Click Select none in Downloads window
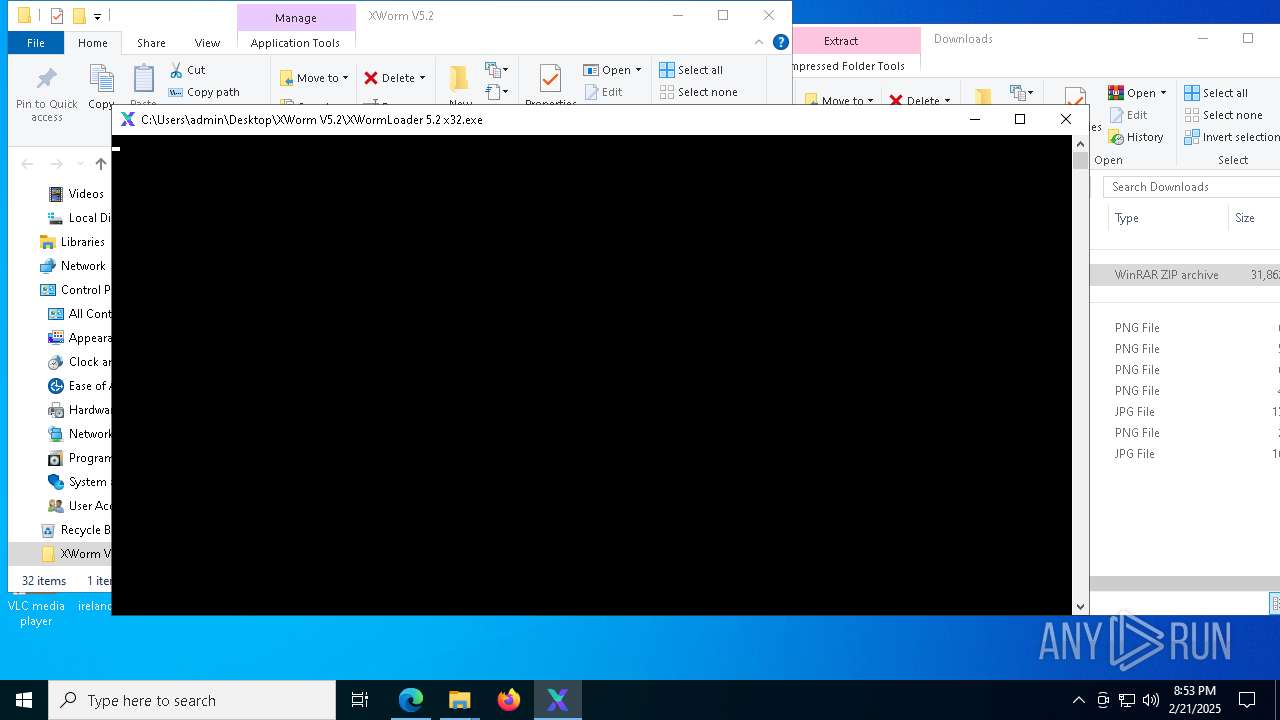Image resolution: width=1280 pixels, height=720 pixels. pyautogui.click(x=1223, y=115)
